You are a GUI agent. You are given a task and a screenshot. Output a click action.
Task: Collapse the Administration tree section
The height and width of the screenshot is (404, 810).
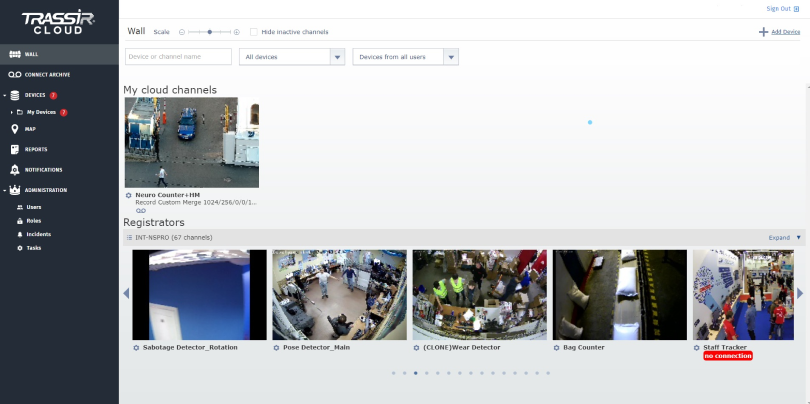pos(4,190)
